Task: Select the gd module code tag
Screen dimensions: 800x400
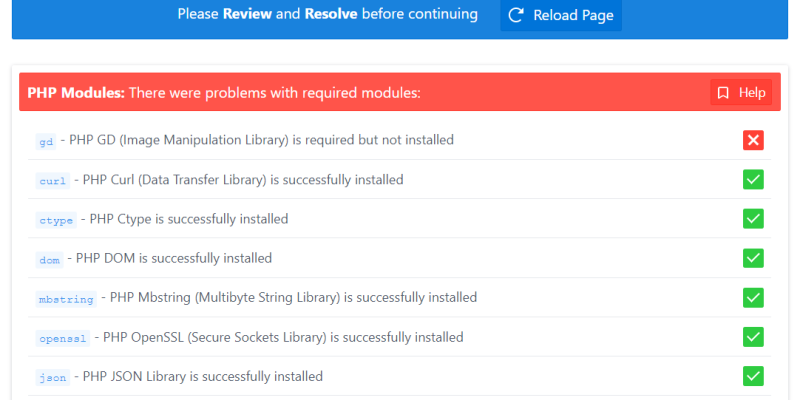Action: [x=46, y=141]
